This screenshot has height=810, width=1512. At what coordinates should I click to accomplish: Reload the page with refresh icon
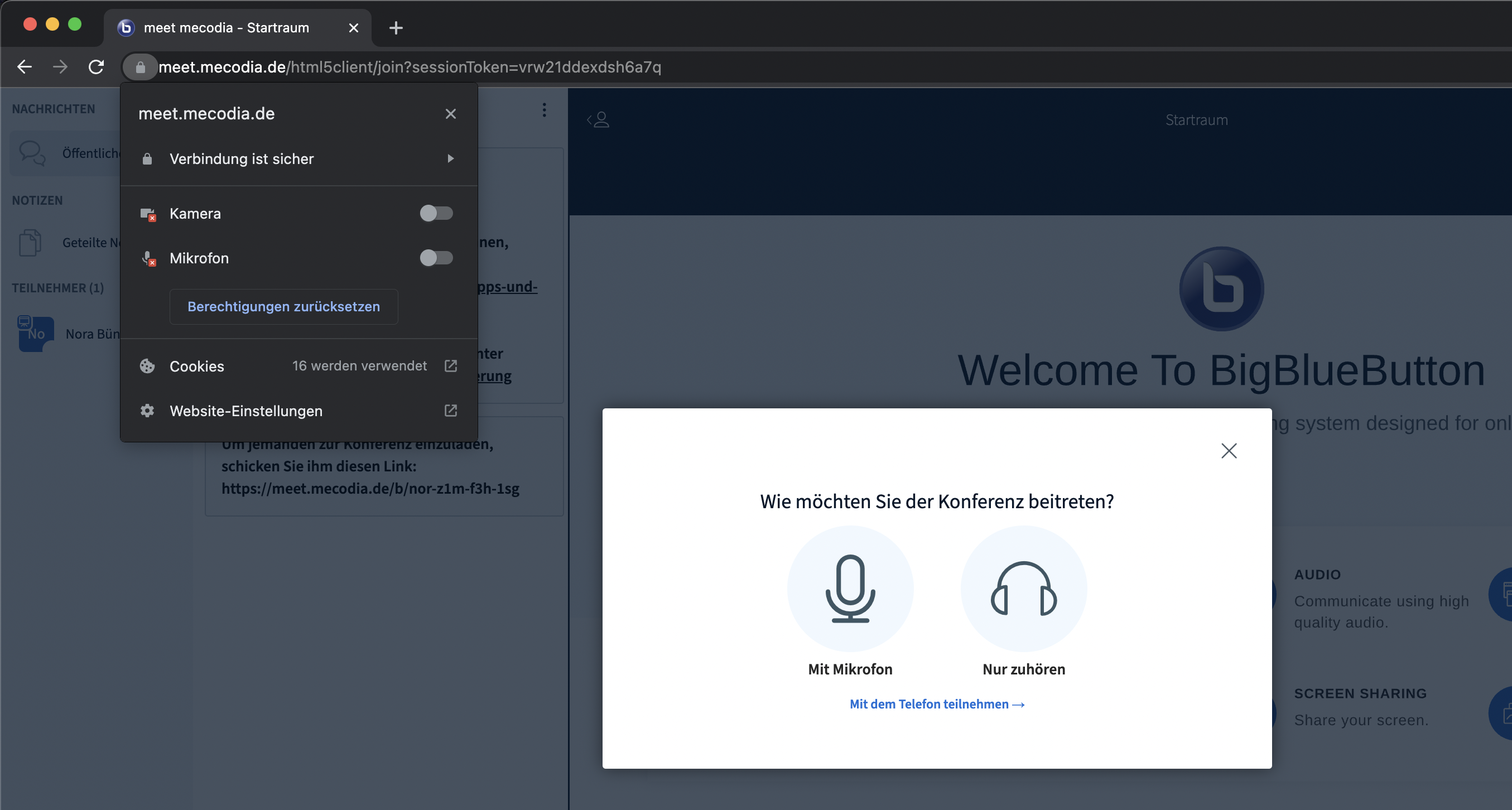(97, 67)
